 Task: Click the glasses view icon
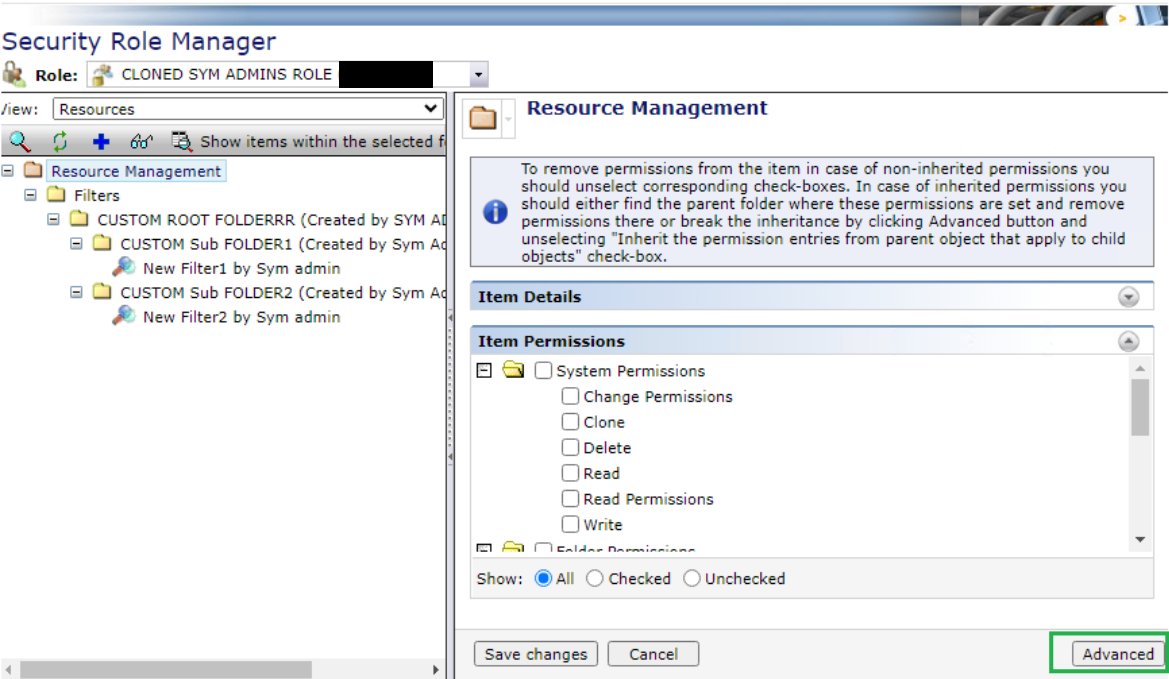point(141,142)
